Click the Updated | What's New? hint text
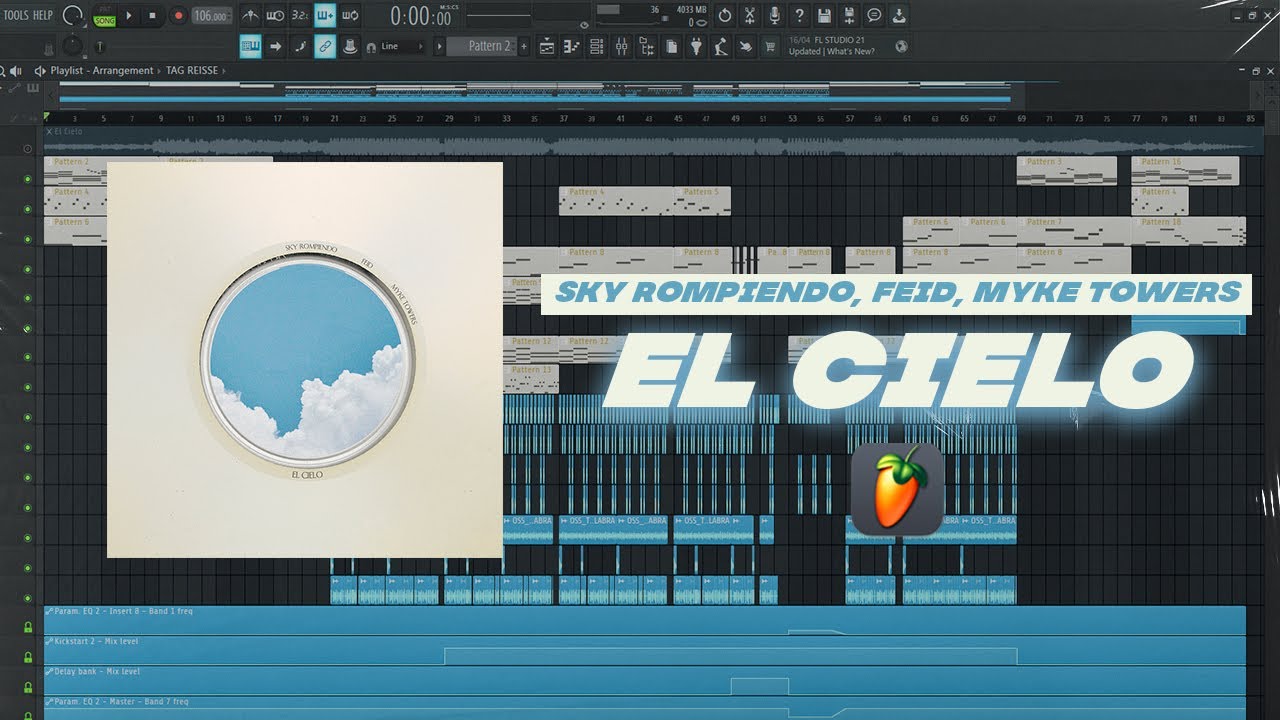Screen dimensions: 1280x720 (x=832, y=52)
